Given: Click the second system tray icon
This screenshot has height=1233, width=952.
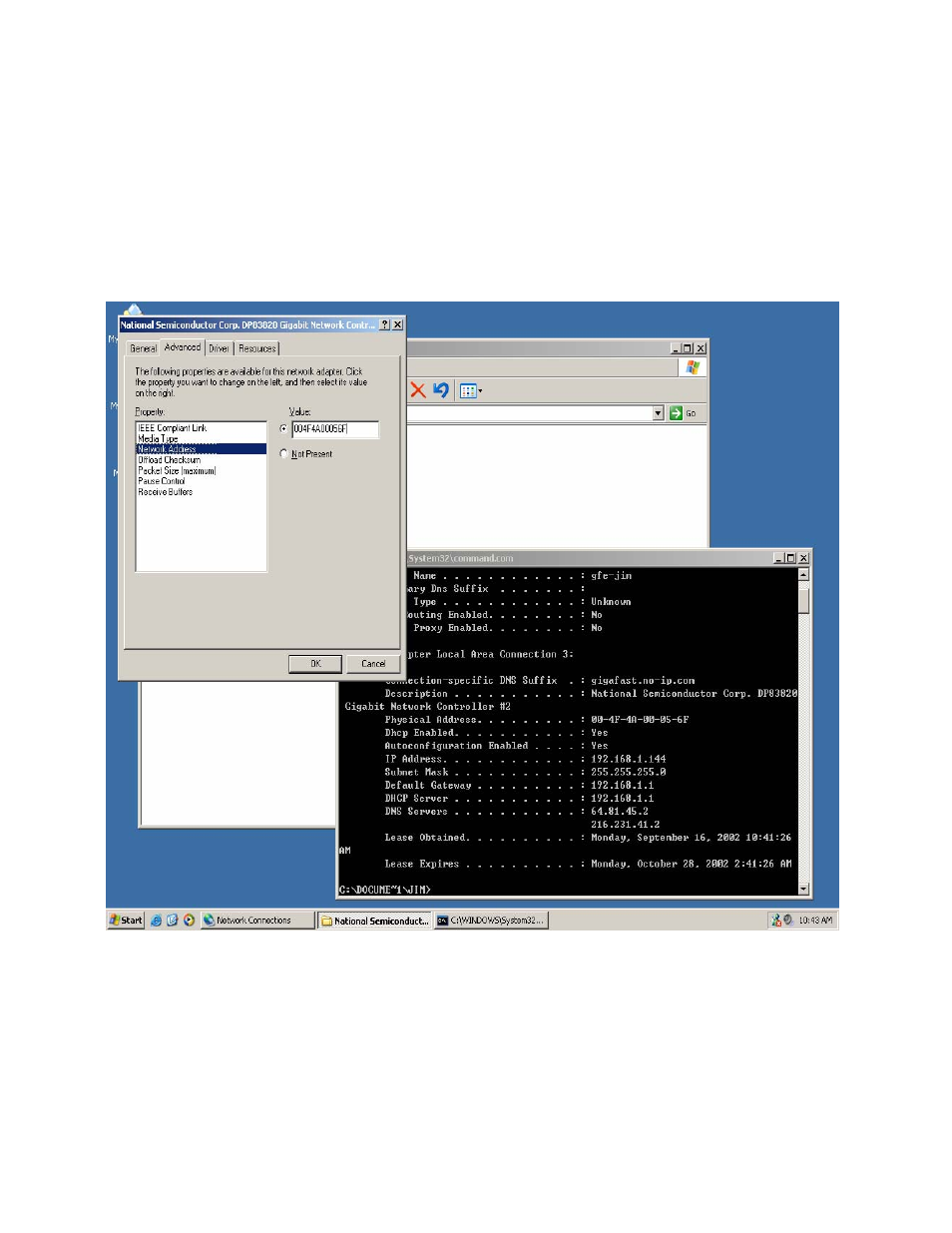Looking at the screenshot, I should (x=788, y=921).
